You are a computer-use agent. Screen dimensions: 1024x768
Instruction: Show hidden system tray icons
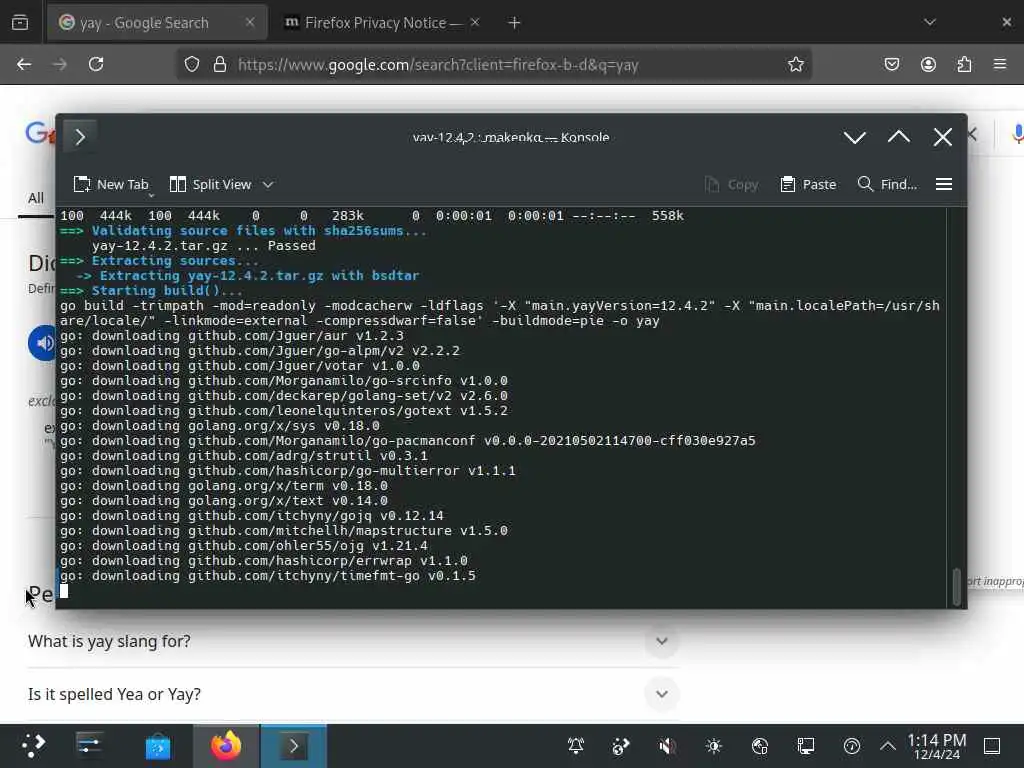pyautogui.click(x=888, y=746)
